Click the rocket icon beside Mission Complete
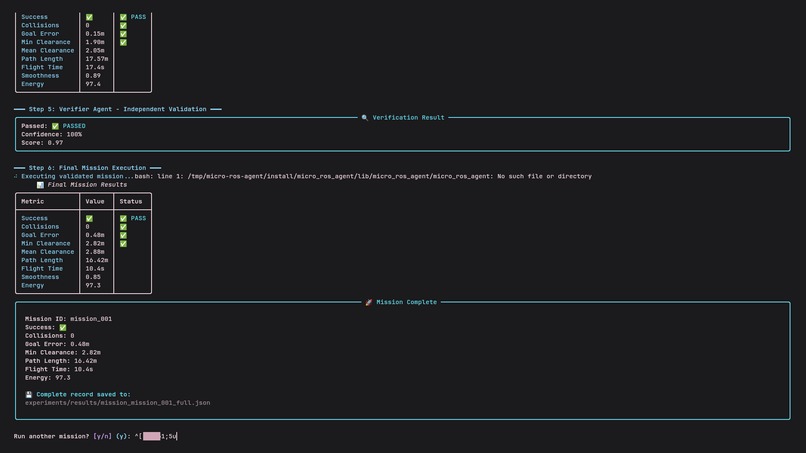 (x=369, y=302)
